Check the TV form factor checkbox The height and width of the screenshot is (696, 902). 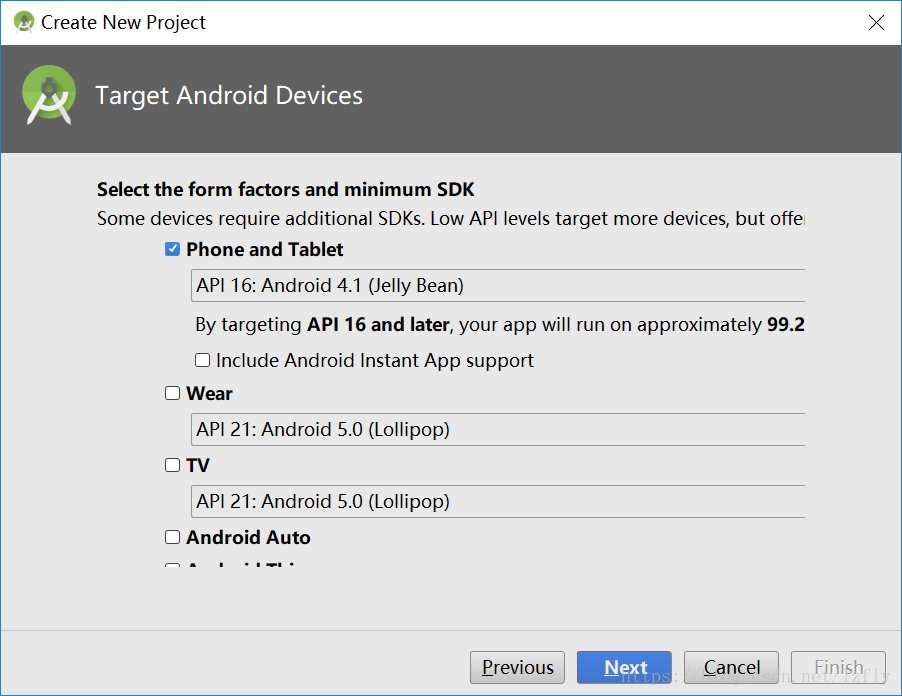(172, 465)
